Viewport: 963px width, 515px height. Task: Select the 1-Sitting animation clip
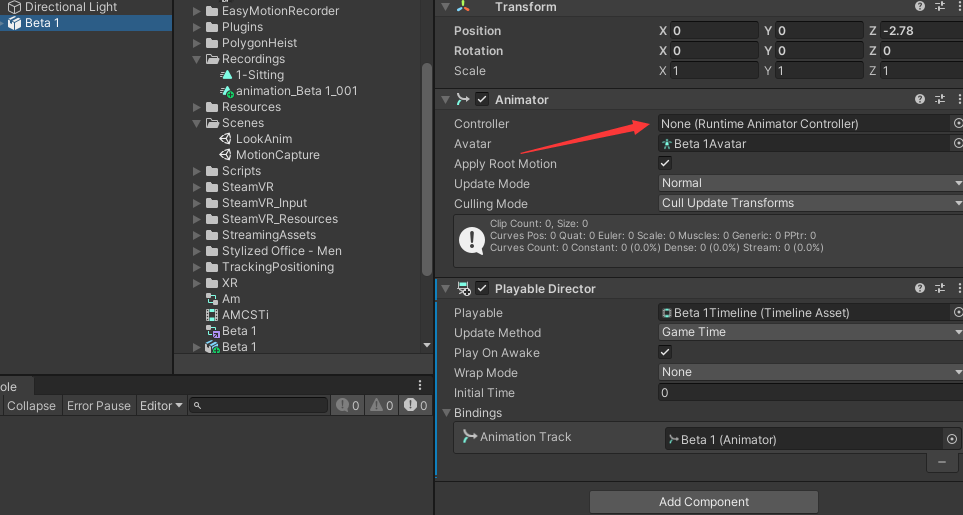252,75
